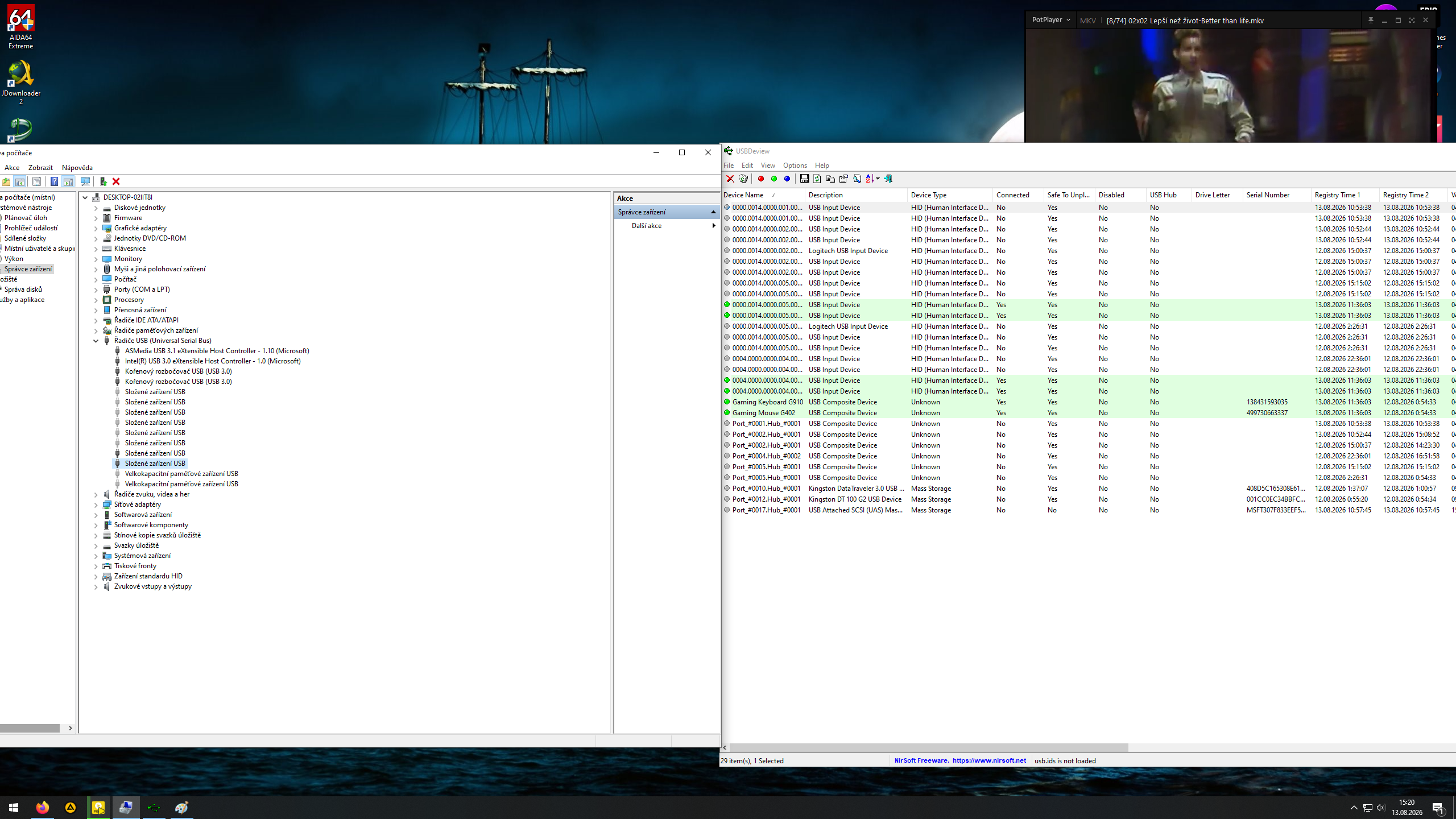Sort by the Device Type column header
The width and height of the screenshot is (1456, 819).
coord(950,195)
